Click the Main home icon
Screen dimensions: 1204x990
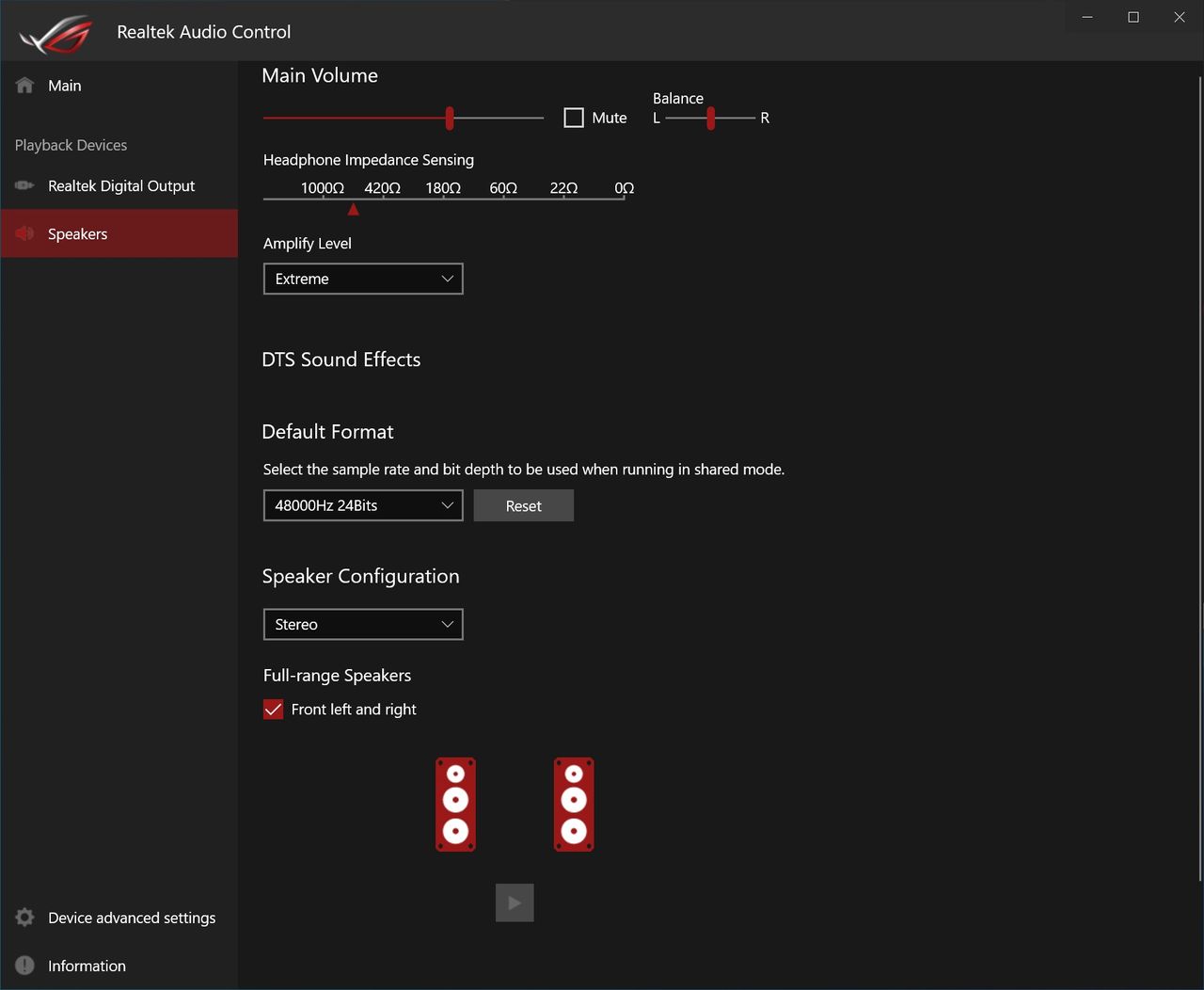pyautogui.click(x=25, y=86)
